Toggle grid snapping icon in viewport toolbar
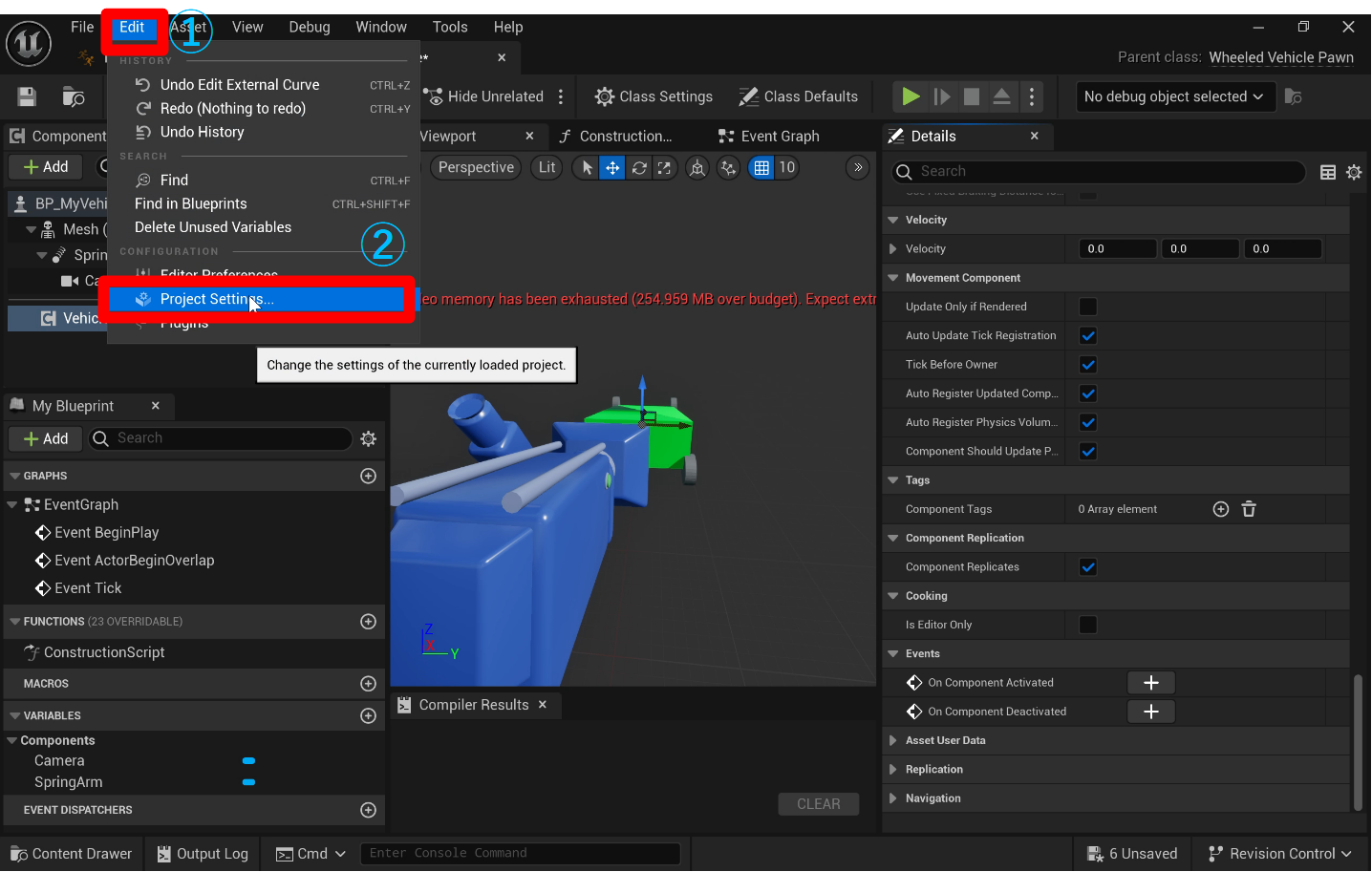 pos(761,168)
